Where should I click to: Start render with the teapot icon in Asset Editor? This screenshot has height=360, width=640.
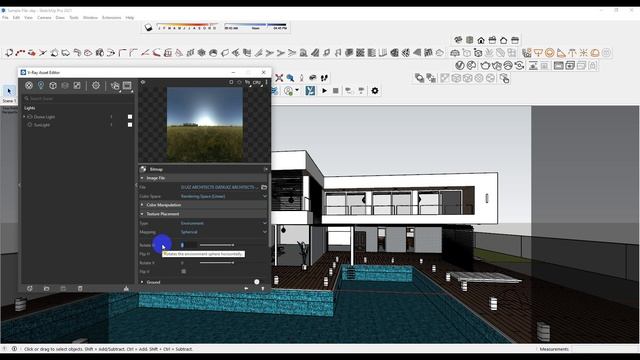click(x=115, y=86)
